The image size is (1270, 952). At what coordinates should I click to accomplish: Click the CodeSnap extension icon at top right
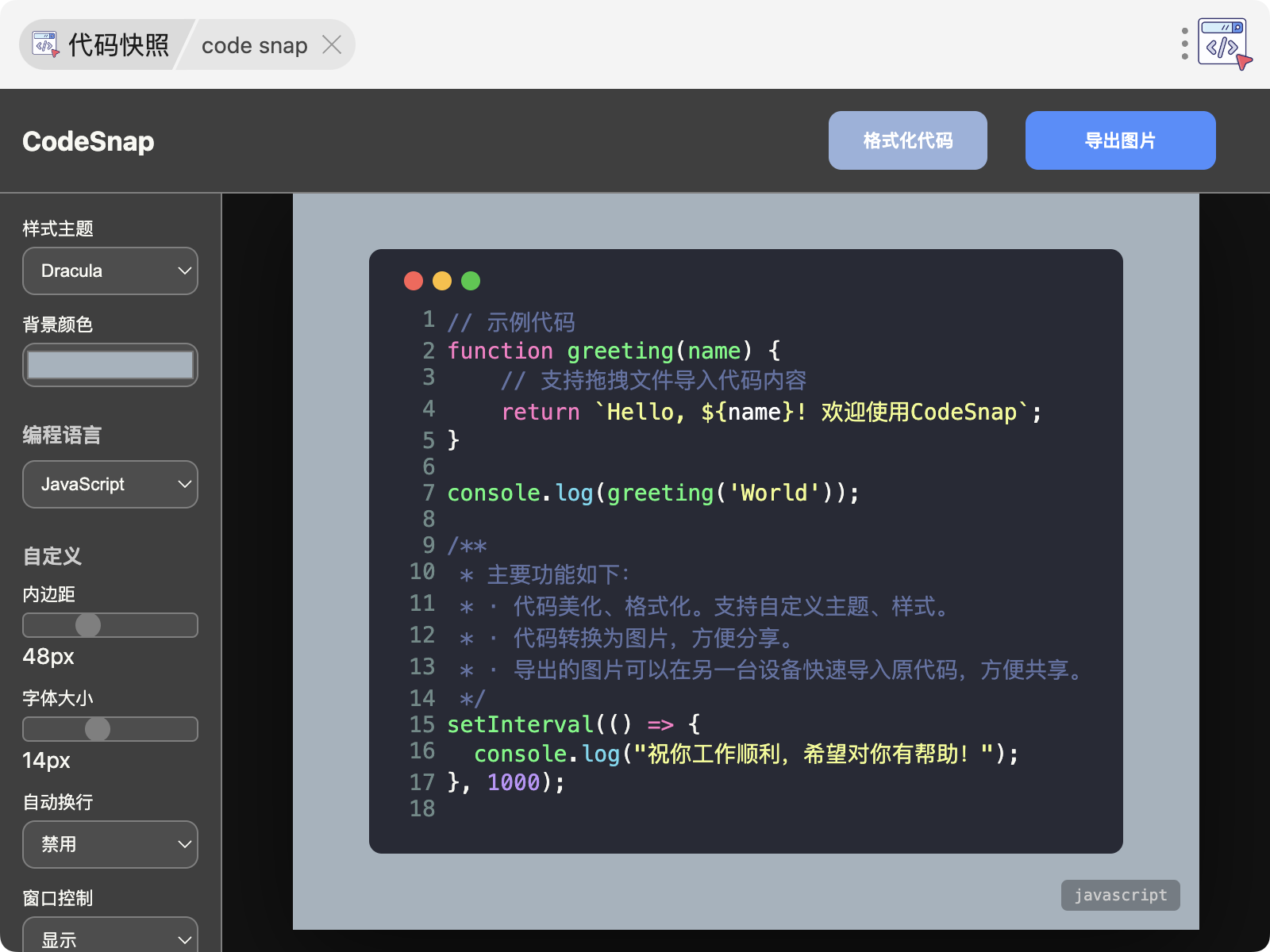pos(1224,44)
